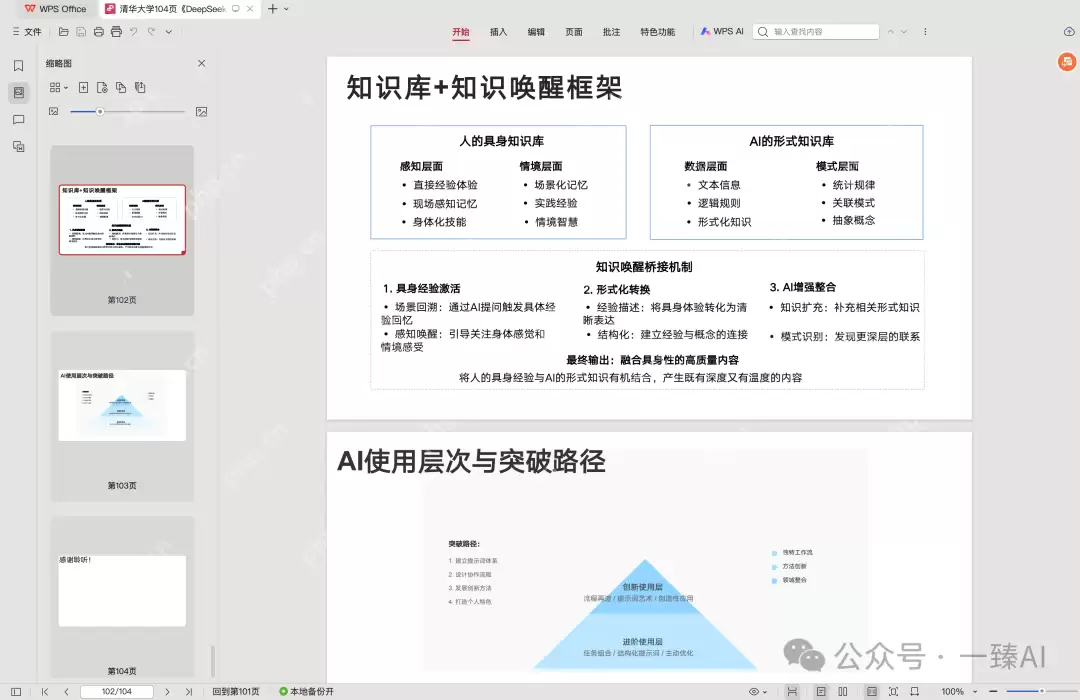Select the page 103 thumbnail in the panel

tap(122, 405)
